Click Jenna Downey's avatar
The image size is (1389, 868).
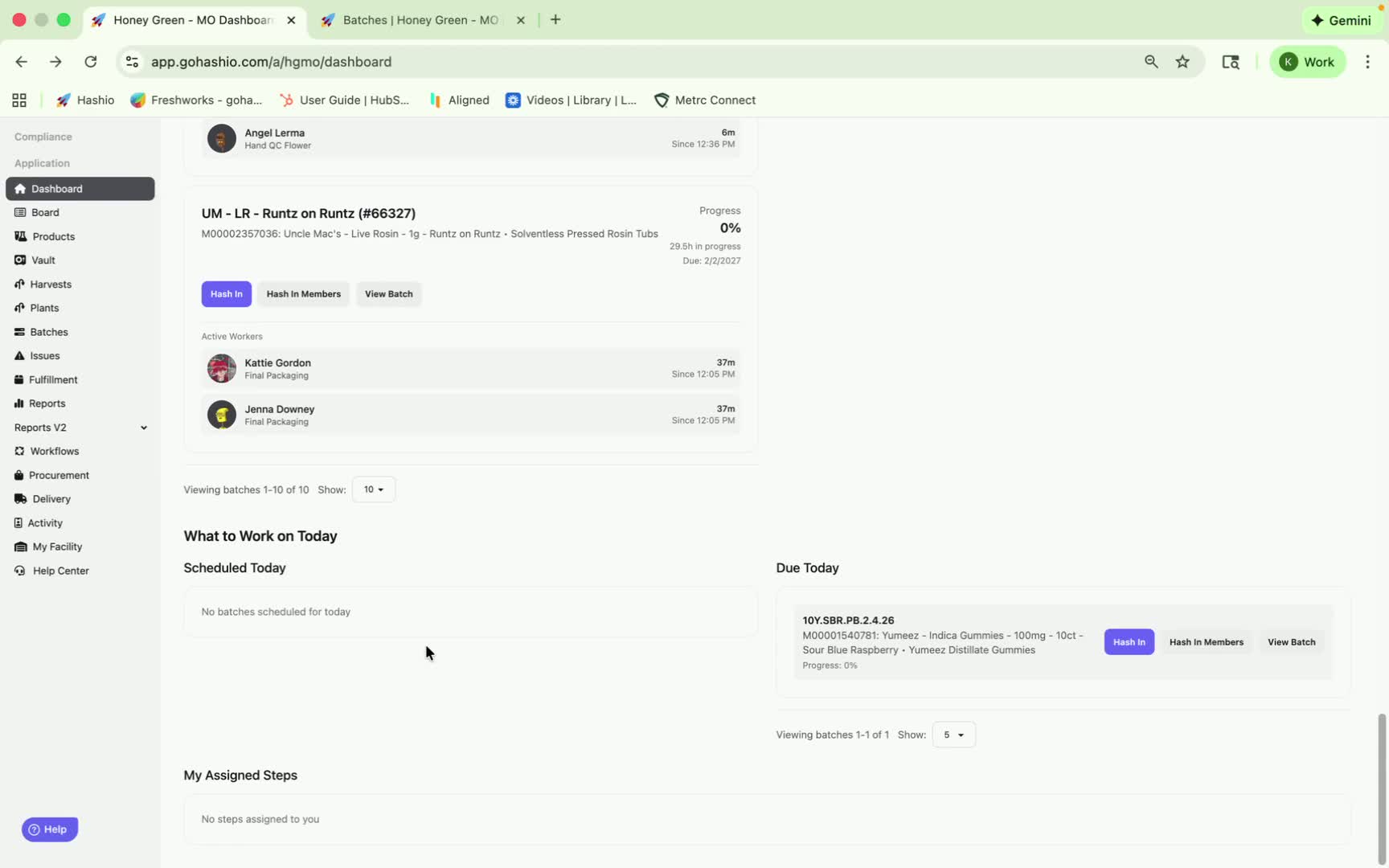[x=222, y=416]
